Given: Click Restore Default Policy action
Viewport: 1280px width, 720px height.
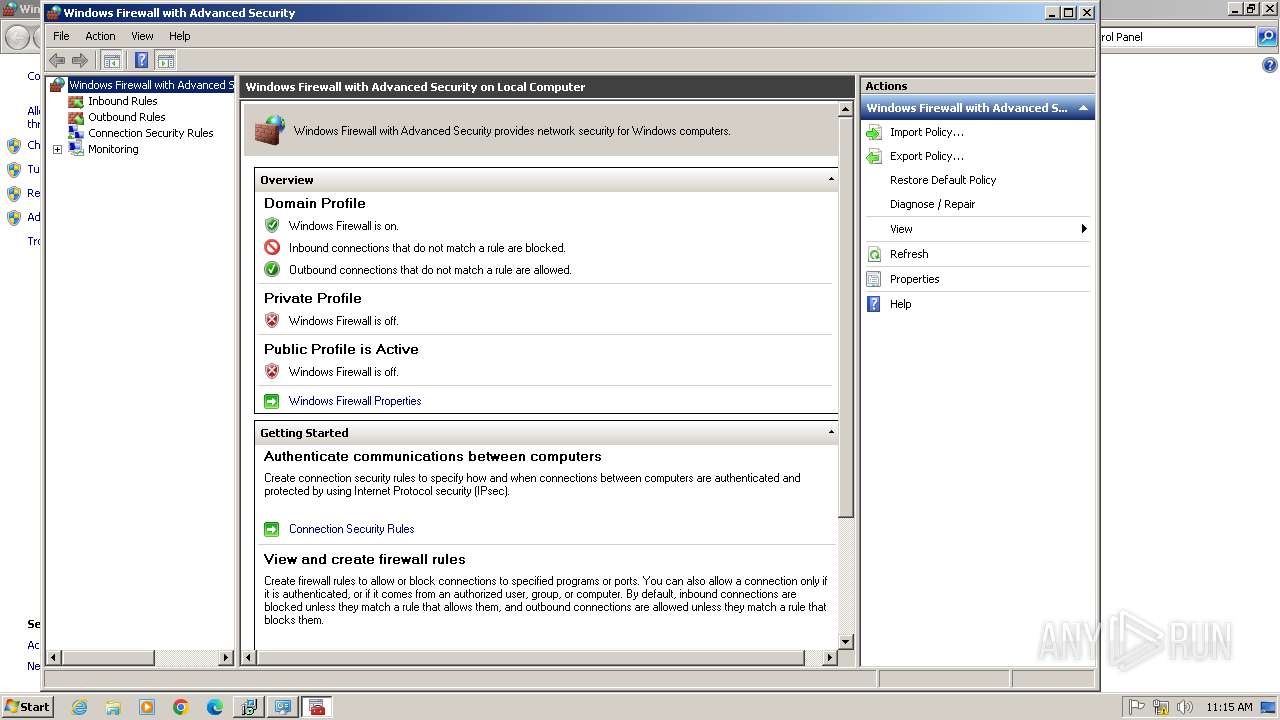Looking at the screenshot, I should [x=943, y=180].
